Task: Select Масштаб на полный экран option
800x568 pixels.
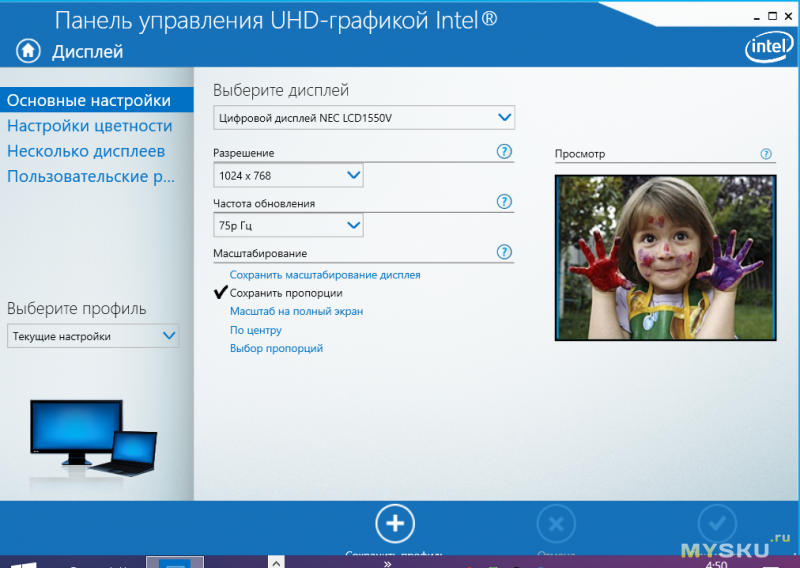Action: coord(296,311)
